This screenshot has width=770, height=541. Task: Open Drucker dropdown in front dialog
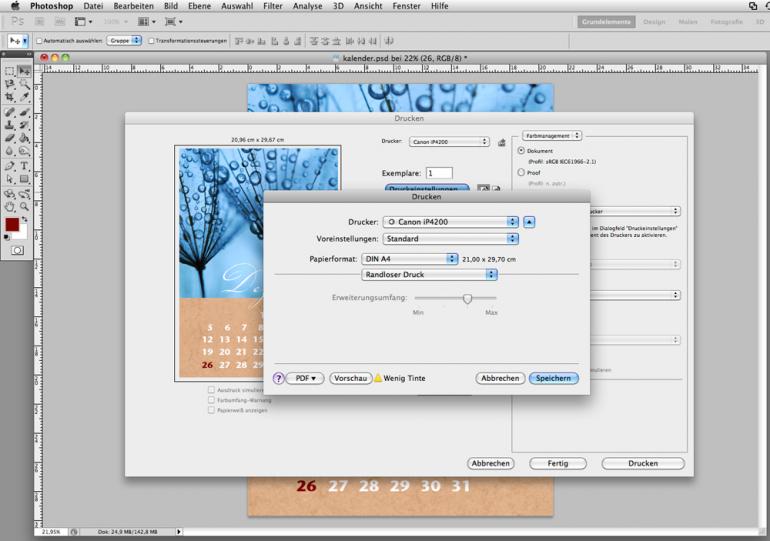(x=450, y=222)
